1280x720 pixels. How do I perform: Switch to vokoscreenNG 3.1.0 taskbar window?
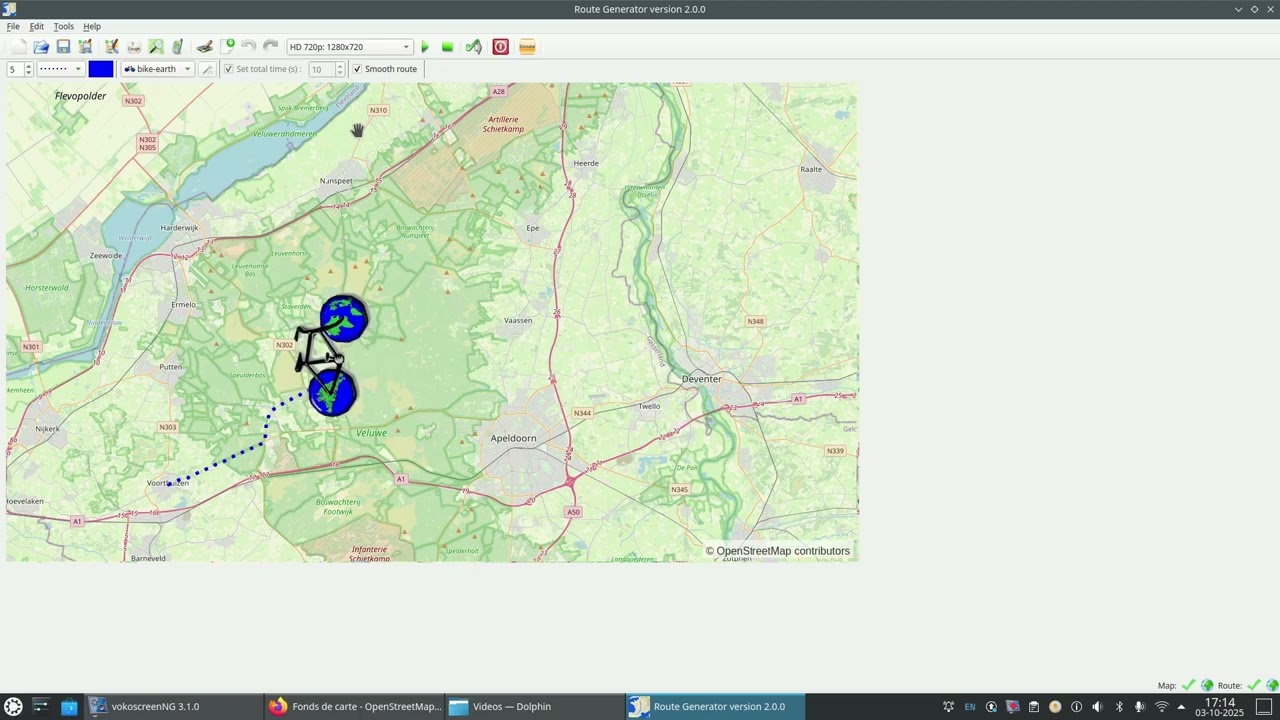tap(174, 706)
